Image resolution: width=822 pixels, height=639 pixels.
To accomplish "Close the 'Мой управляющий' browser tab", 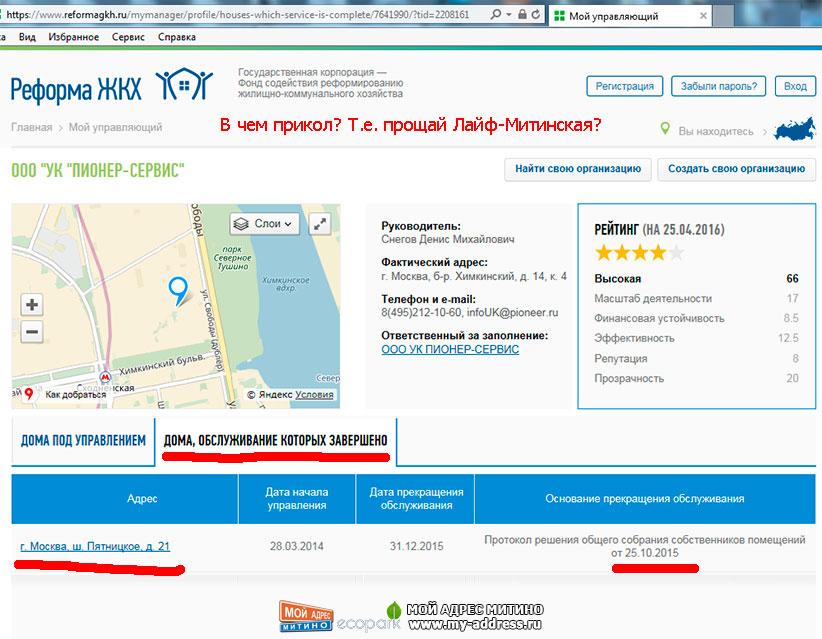I will (x=704, y=16).
